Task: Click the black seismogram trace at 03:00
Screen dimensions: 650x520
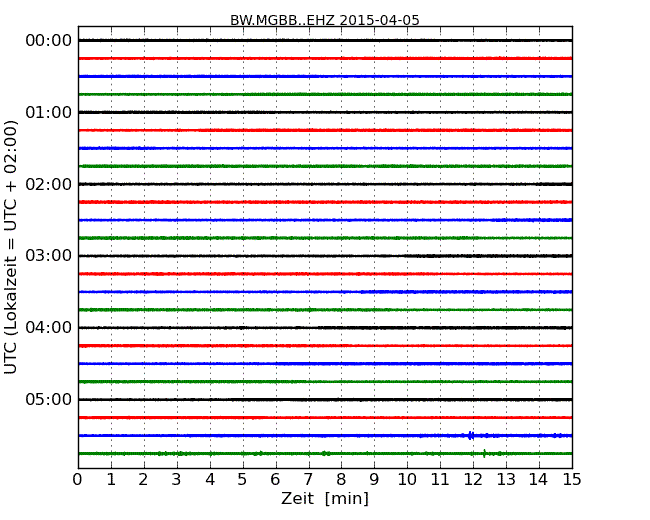Action: pos(325,256)
